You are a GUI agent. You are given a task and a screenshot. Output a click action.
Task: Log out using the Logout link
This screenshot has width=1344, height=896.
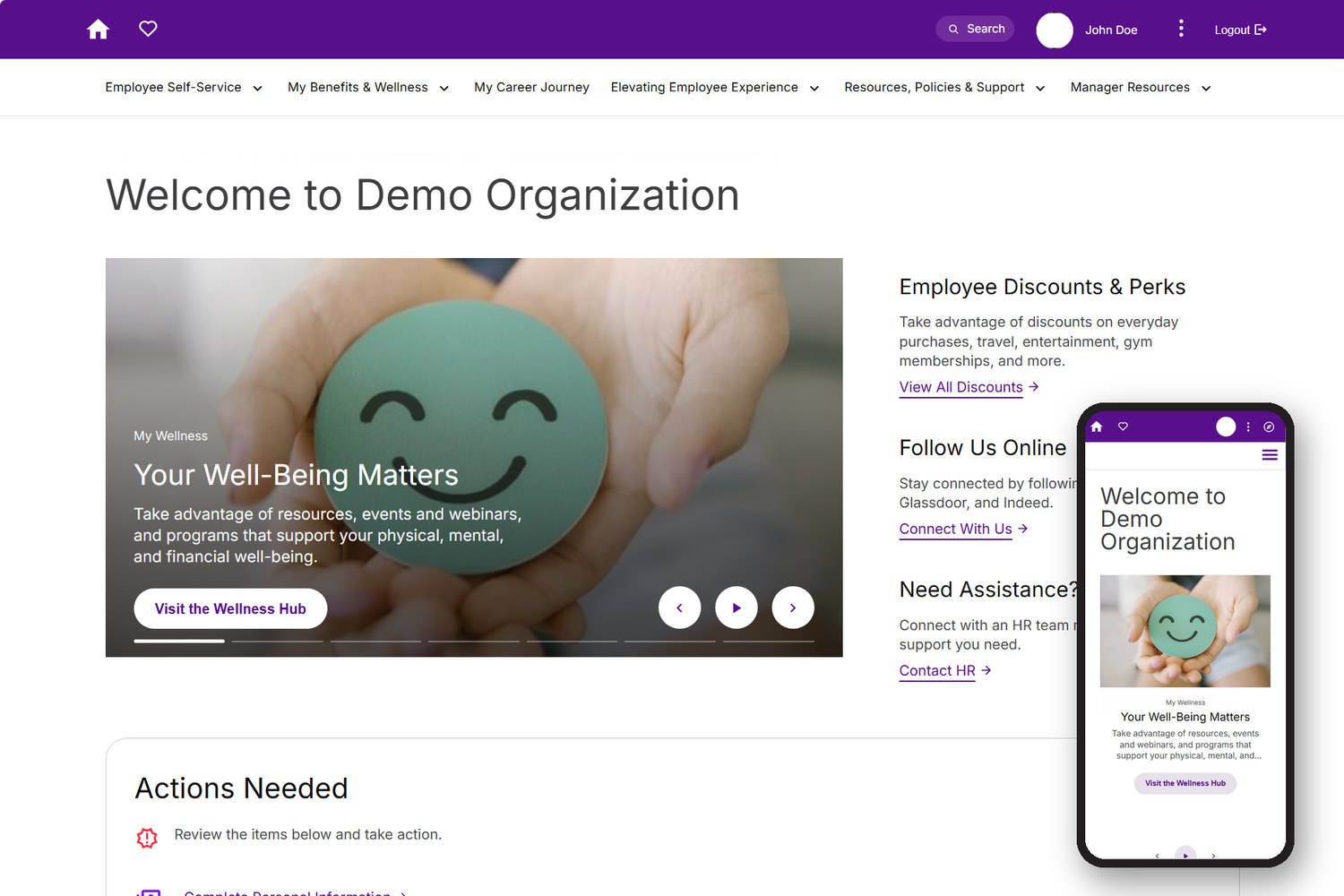pyautogui.click(x=1240, y=30)
